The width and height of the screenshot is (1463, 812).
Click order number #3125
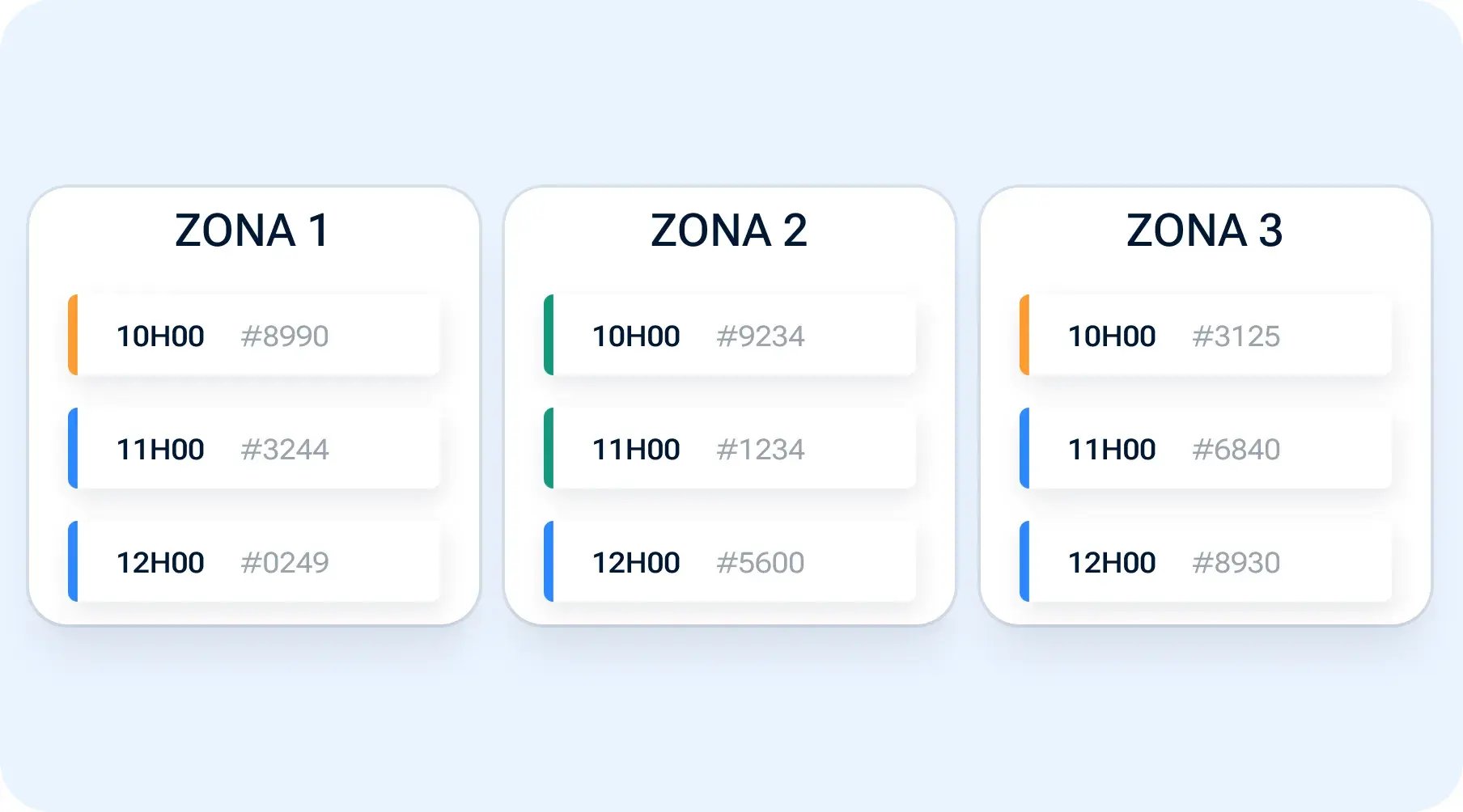[1236, 336]
